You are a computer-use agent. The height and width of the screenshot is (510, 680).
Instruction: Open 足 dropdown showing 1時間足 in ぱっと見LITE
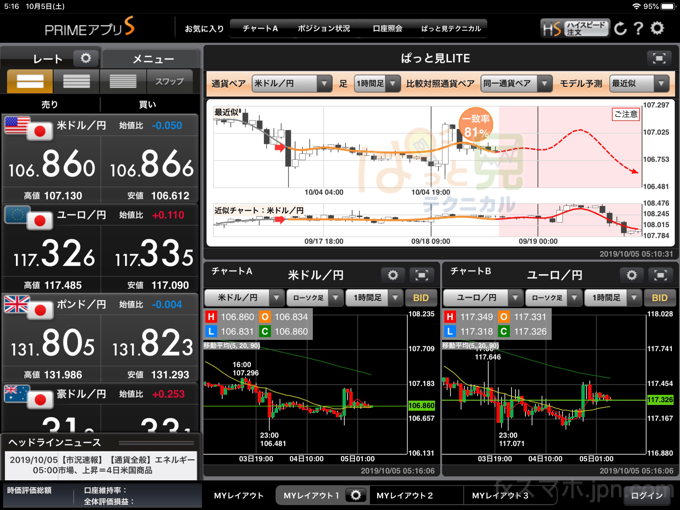(x=377, y=83)
